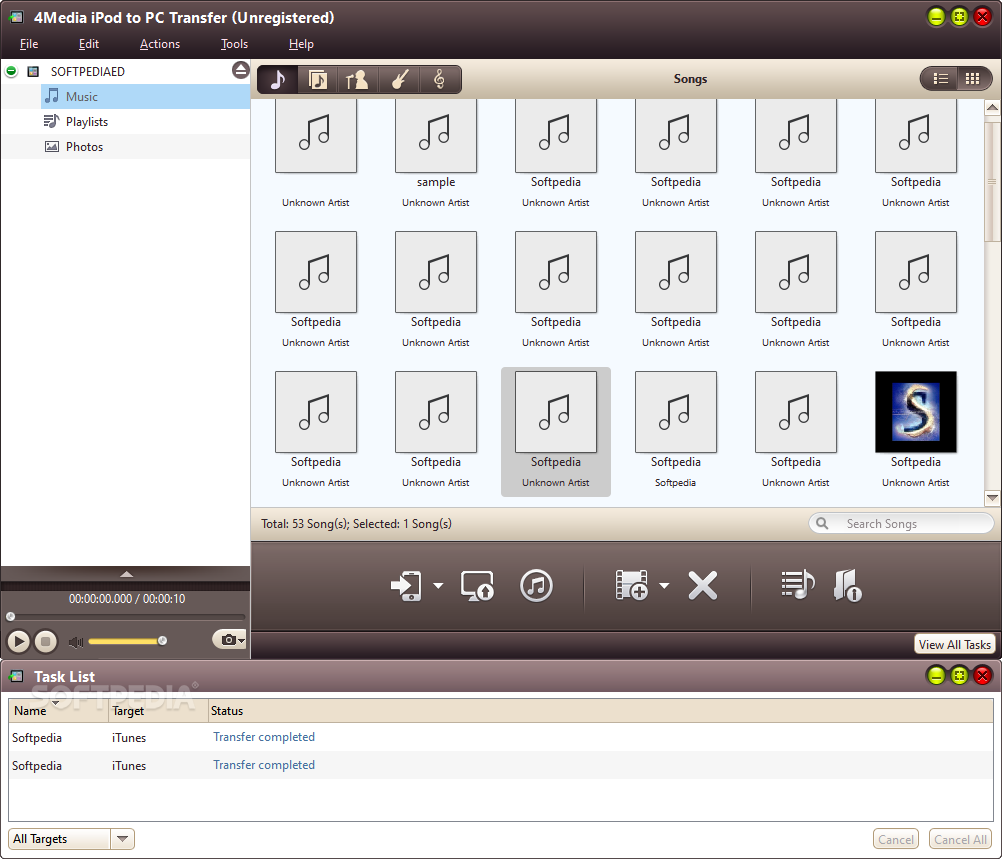Switch to the Genres guitar icon
Viewport: 1002px width, 859px height.
[x=399, y=80]
